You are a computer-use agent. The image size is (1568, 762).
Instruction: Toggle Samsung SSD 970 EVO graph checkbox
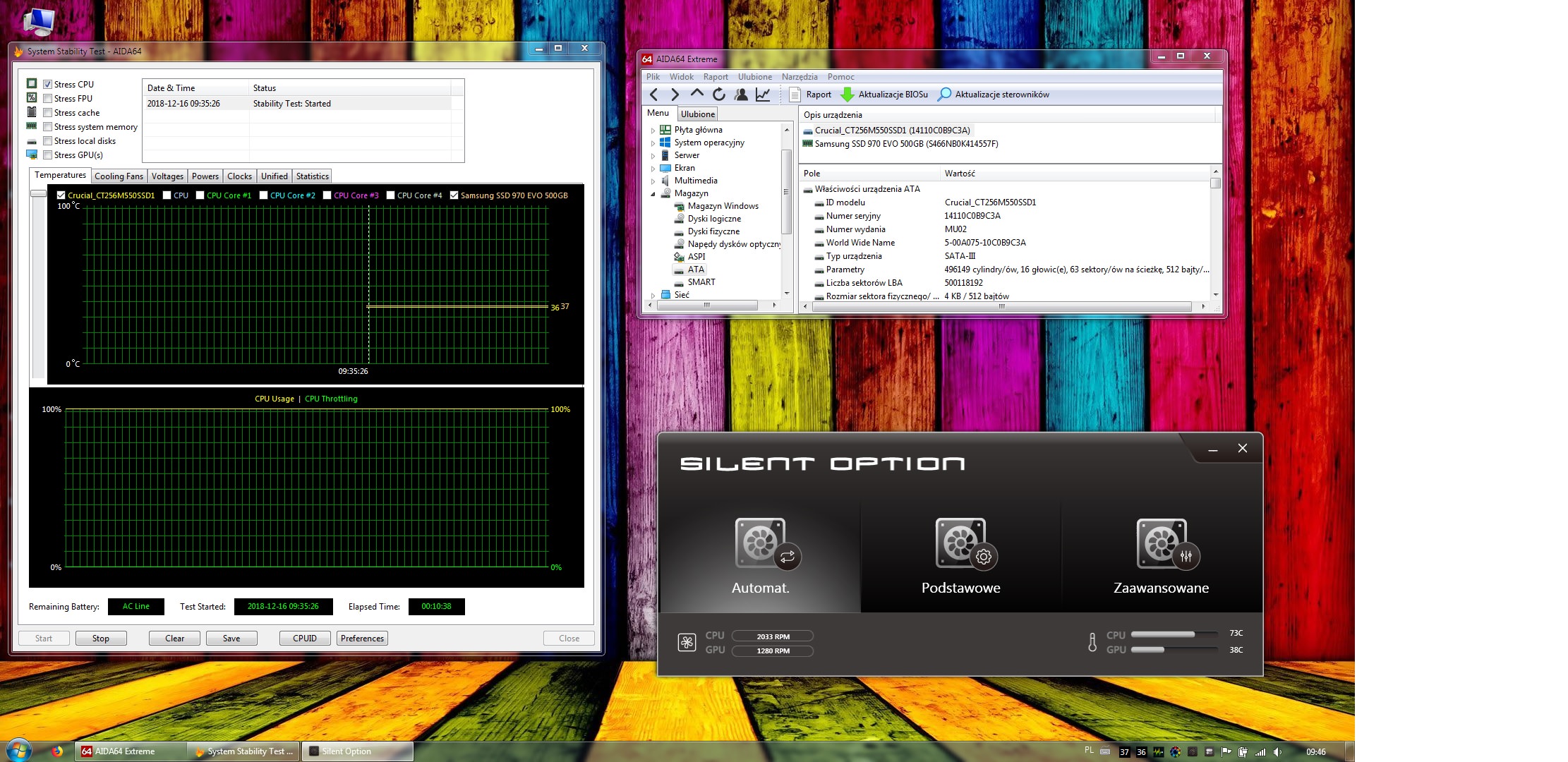click(454, 195)
